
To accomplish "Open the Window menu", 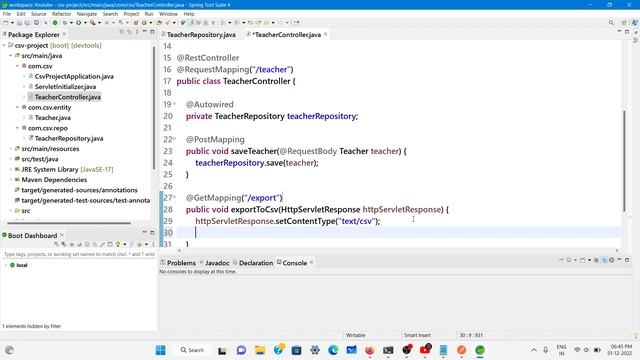I will pos(168,14).
